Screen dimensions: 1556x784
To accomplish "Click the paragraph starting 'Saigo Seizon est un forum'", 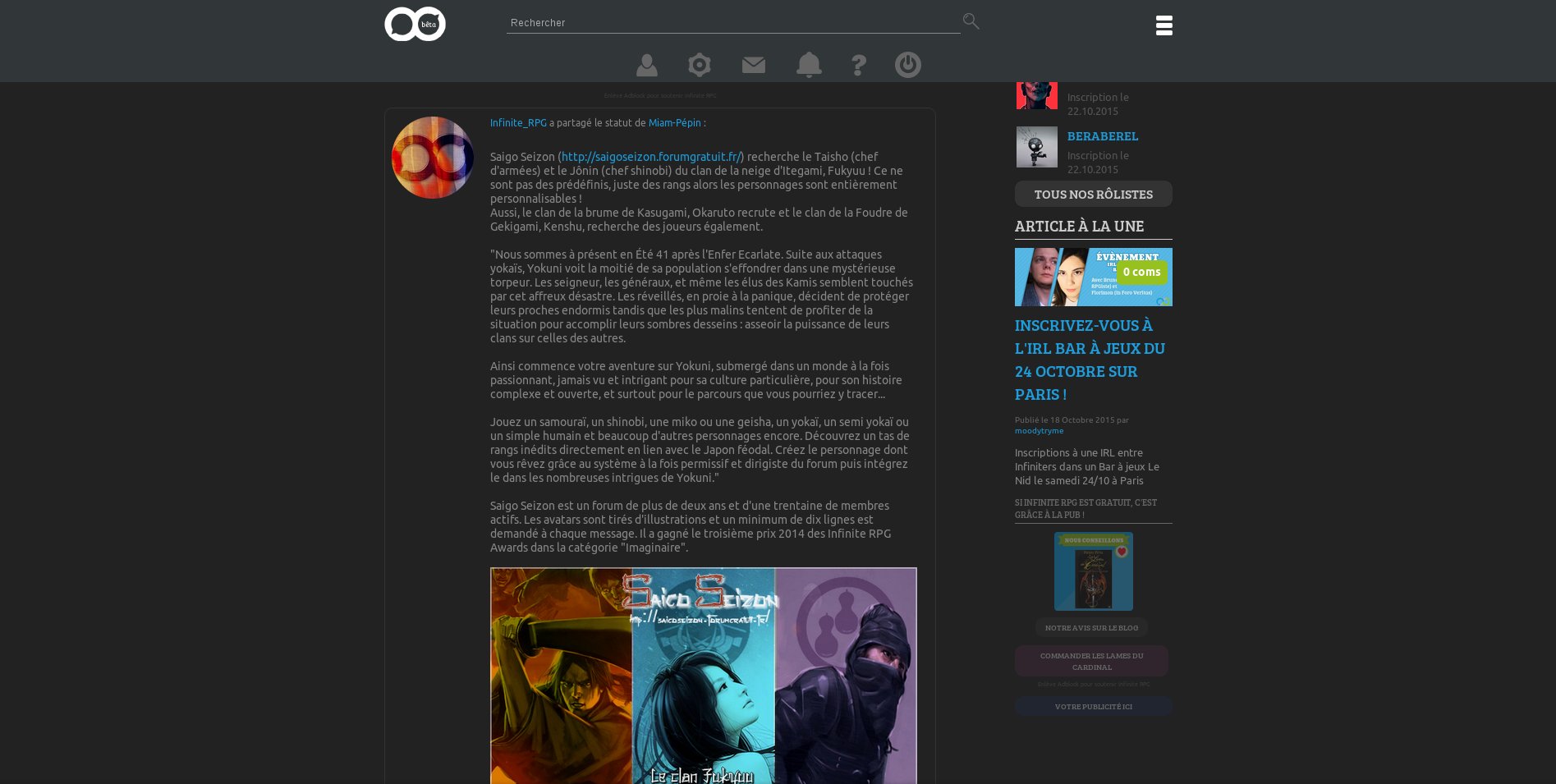I will (x=691, y=527).
